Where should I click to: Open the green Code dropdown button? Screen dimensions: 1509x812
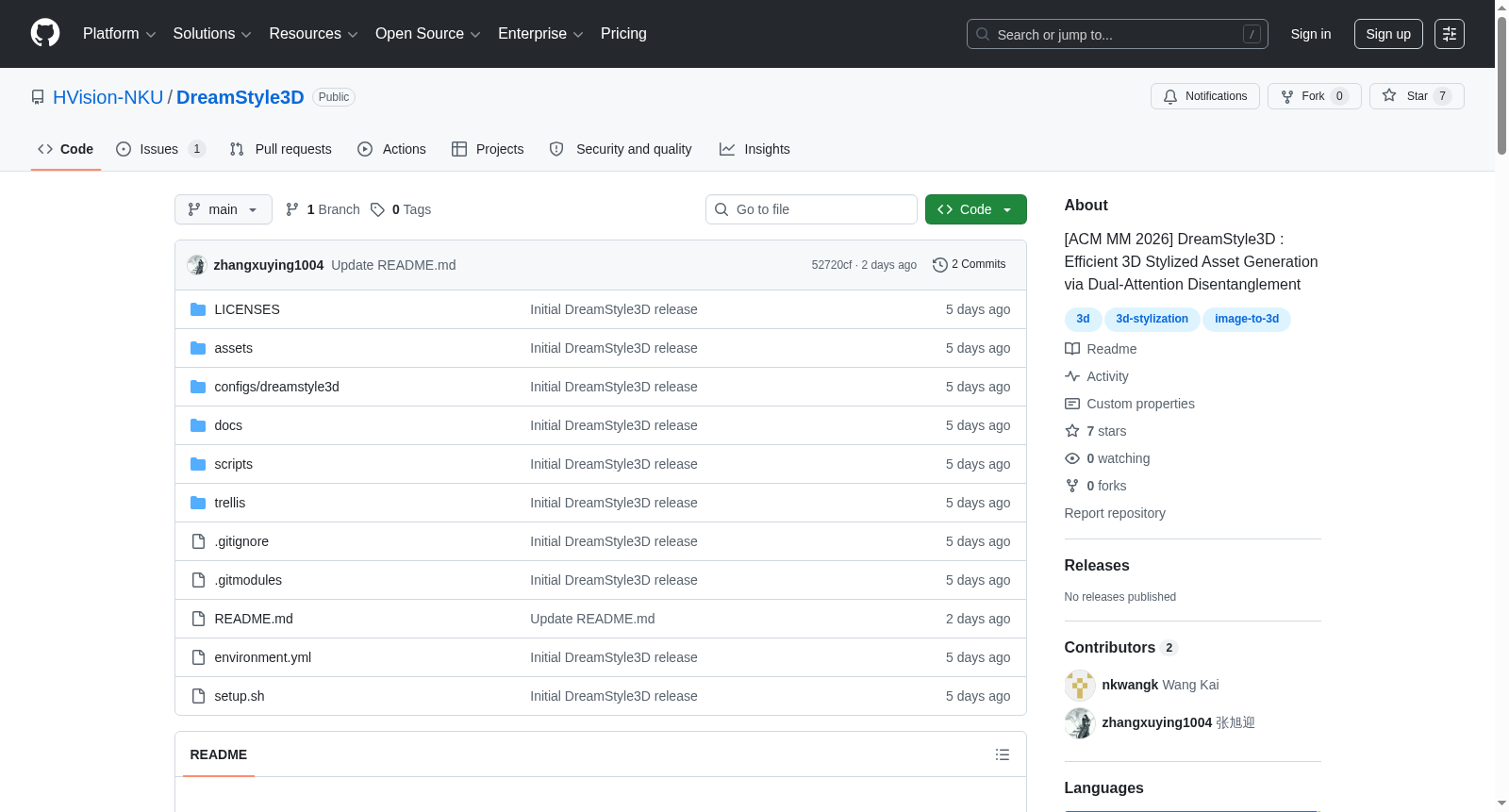(976, 209)
